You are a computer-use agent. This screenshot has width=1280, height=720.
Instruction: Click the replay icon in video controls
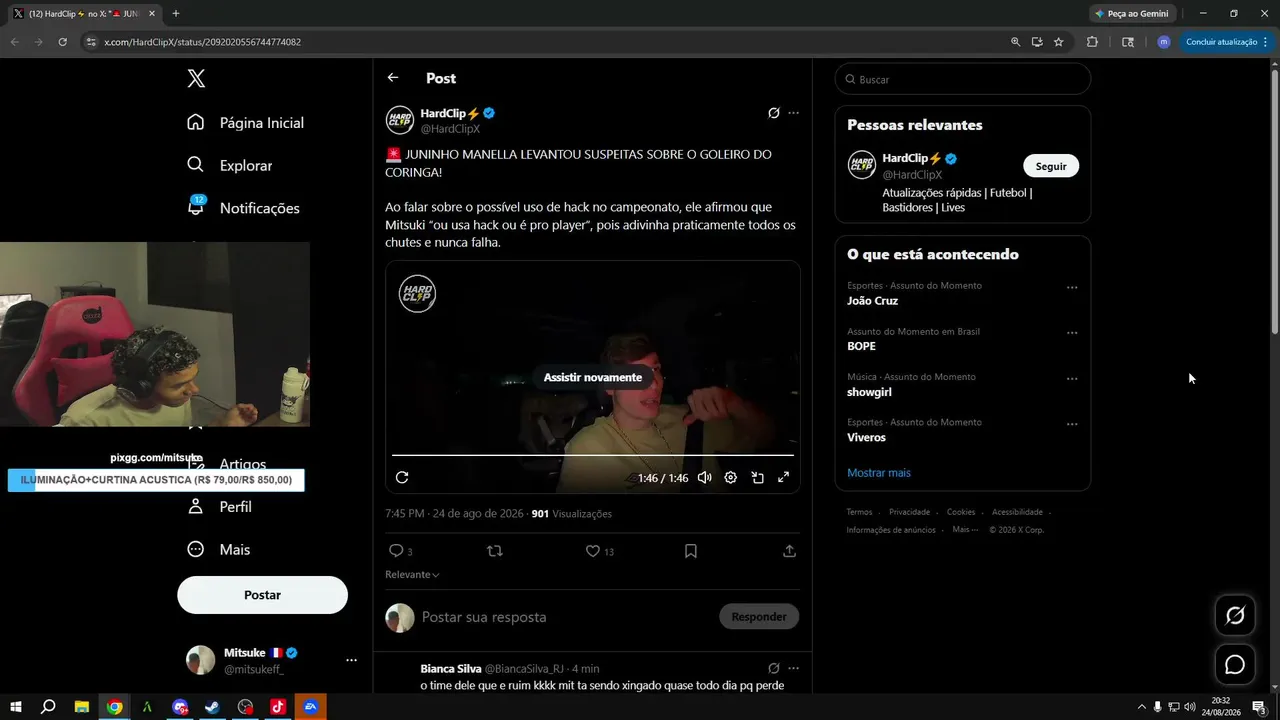402,477
